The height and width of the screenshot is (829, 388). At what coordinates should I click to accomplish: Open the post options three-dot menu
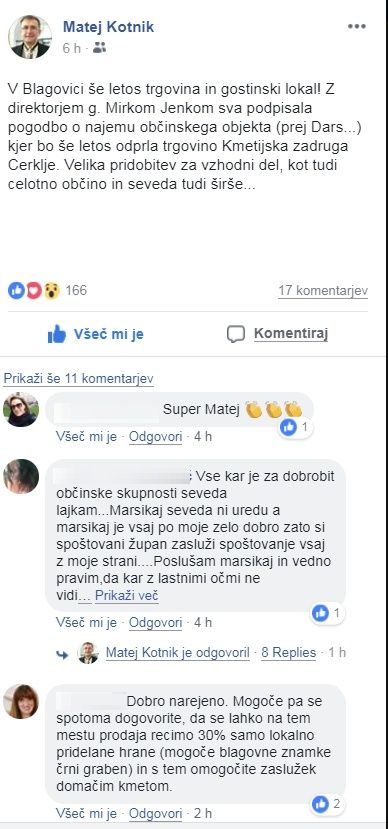click(357, 27)
